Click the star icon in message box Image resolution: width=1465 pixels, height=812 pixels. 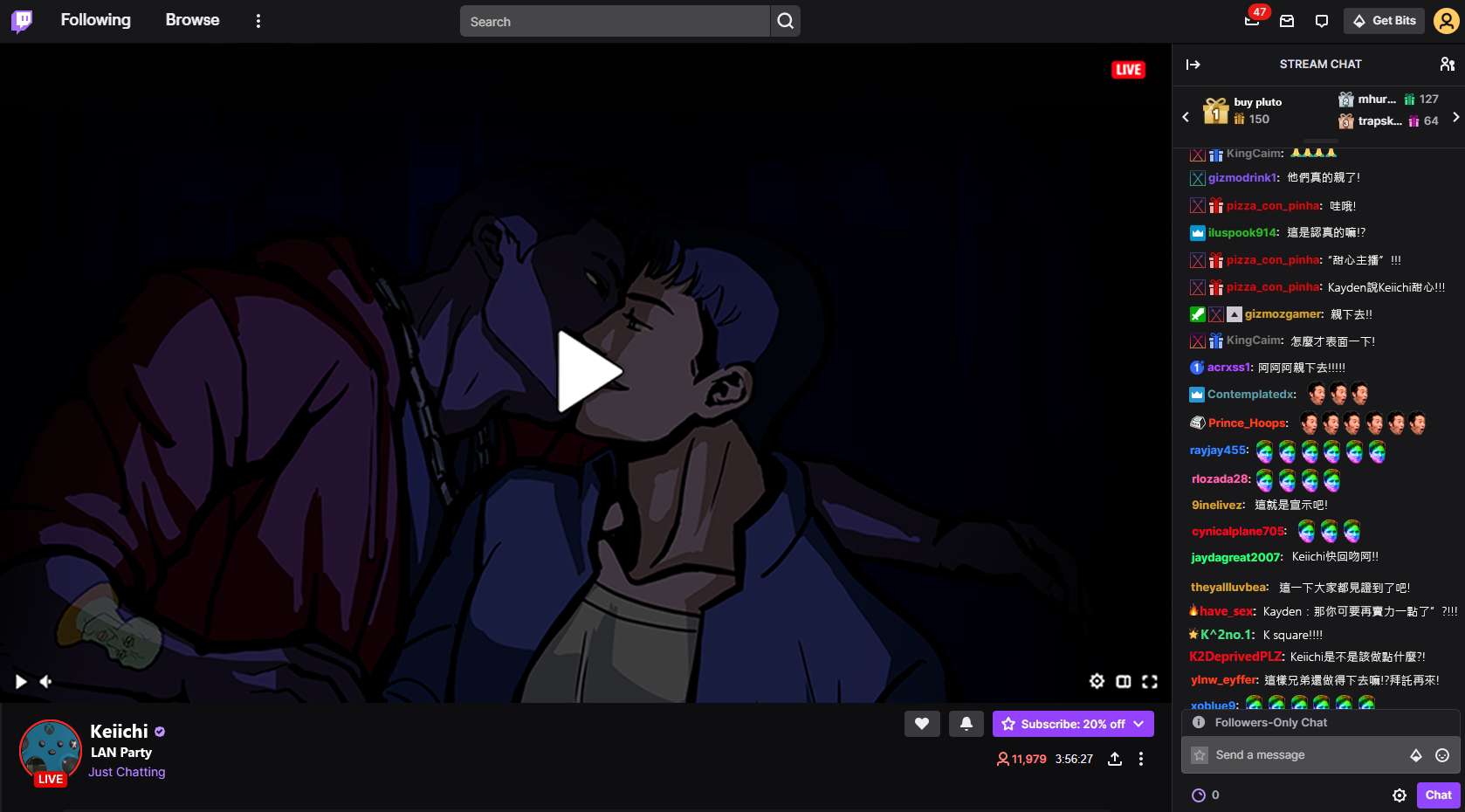coord(1200,755)
